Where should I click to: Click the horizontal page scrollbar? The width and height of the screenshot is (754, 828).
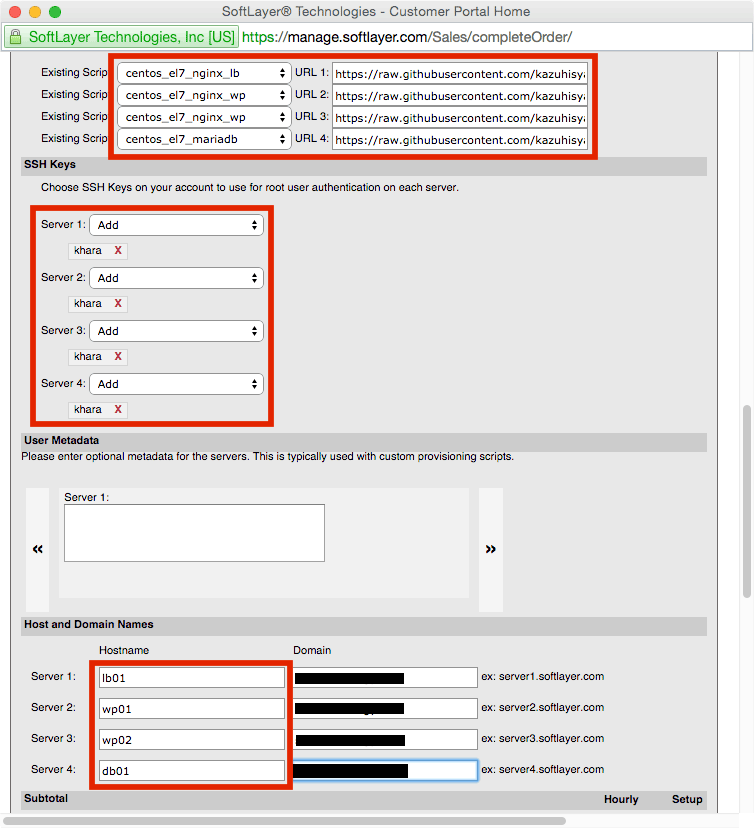[x=285, y=821]
